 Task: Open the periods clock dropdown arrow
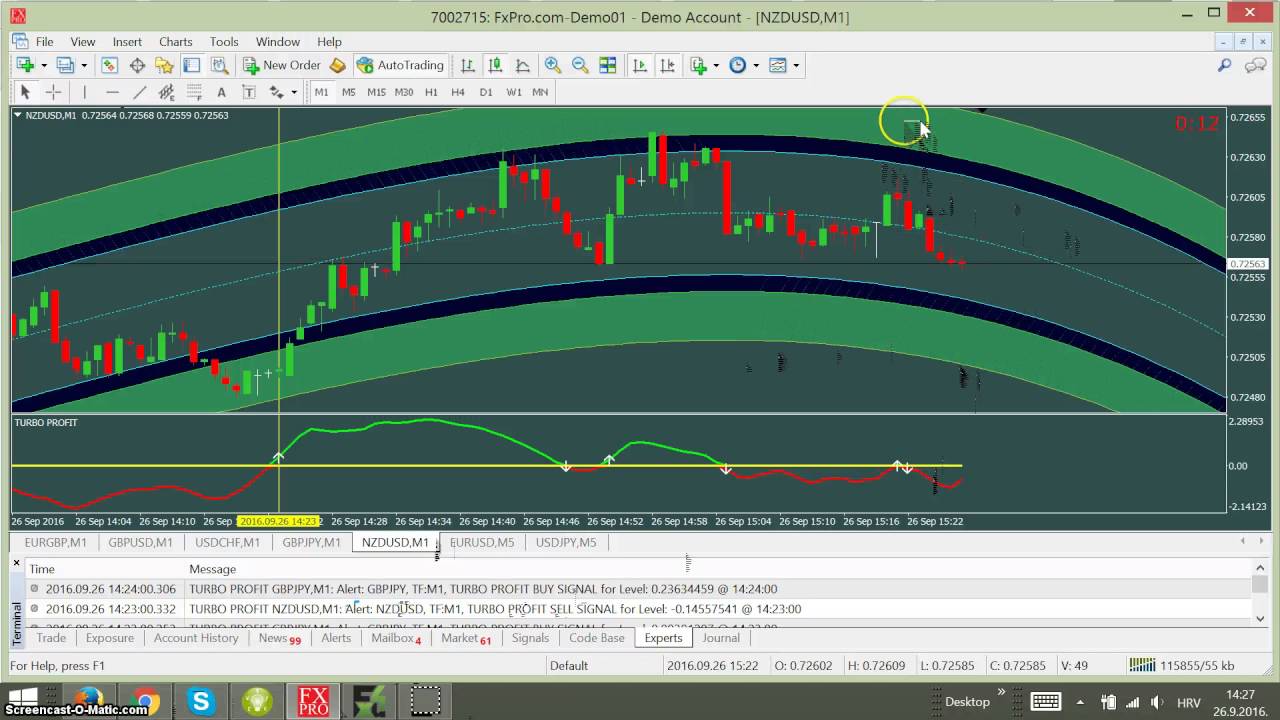(756, 65)
